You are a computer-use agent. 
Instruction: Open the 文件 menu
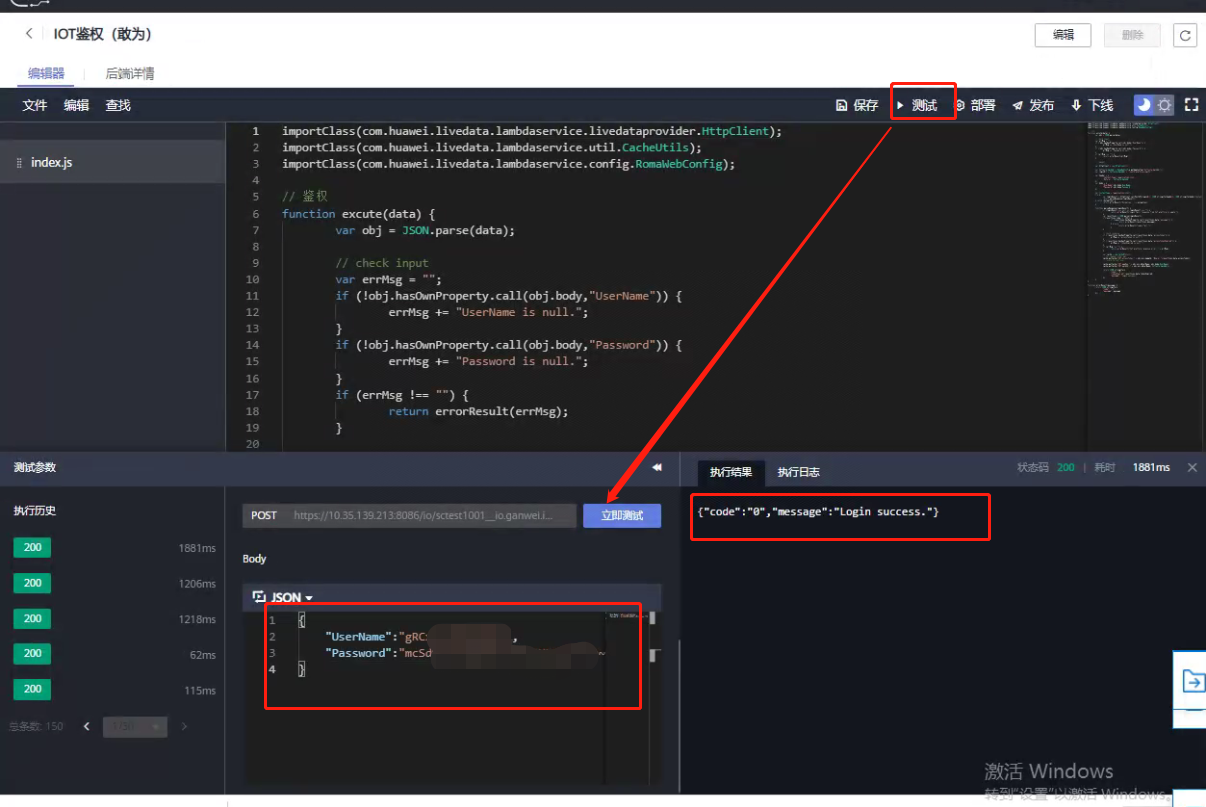coord(35,105)
